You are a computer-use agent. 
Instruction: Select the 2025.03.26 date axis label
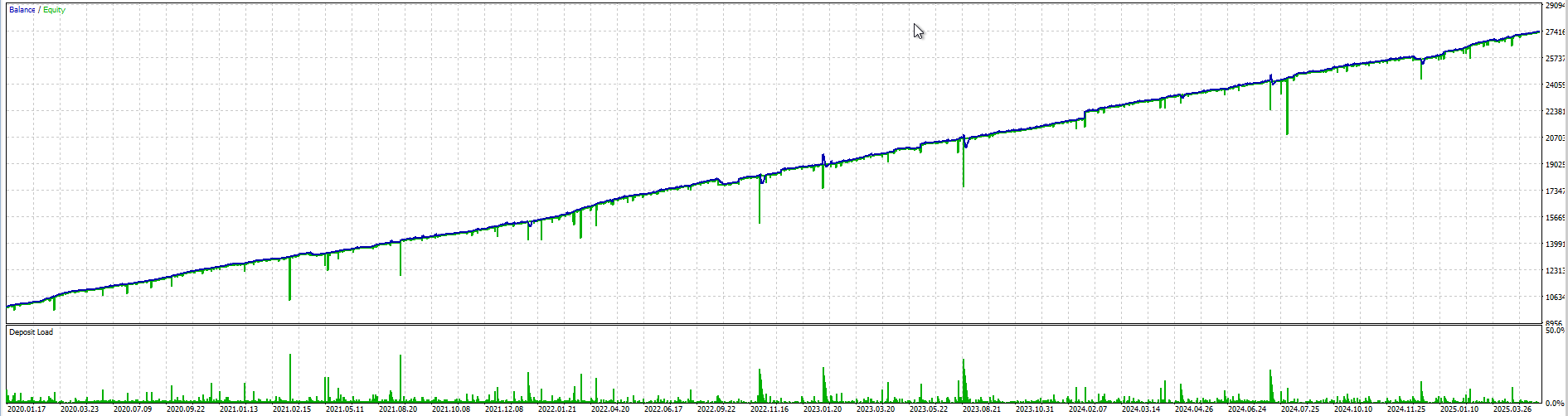coord(1512,409)
